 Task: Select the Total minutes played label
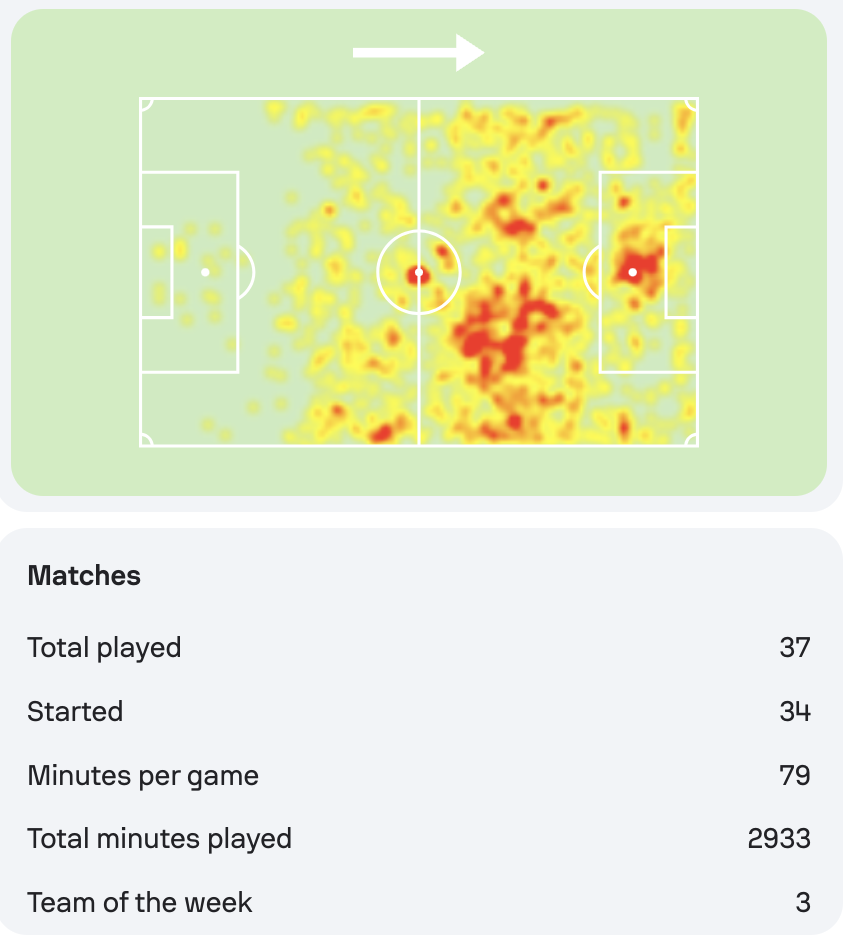[160, 839]
